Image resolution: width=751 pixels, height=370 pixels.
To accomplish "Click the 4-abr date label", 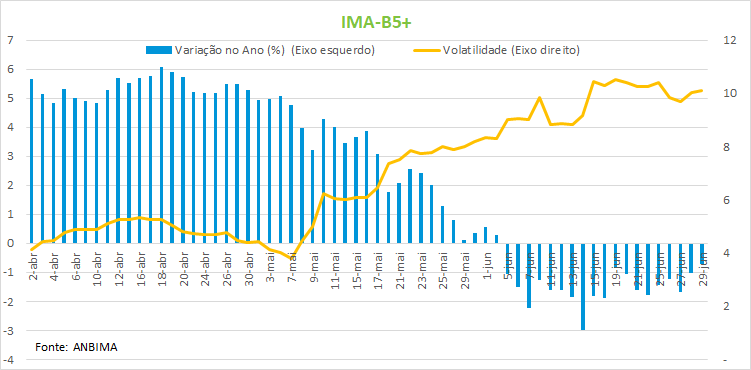I will (54, 266).
